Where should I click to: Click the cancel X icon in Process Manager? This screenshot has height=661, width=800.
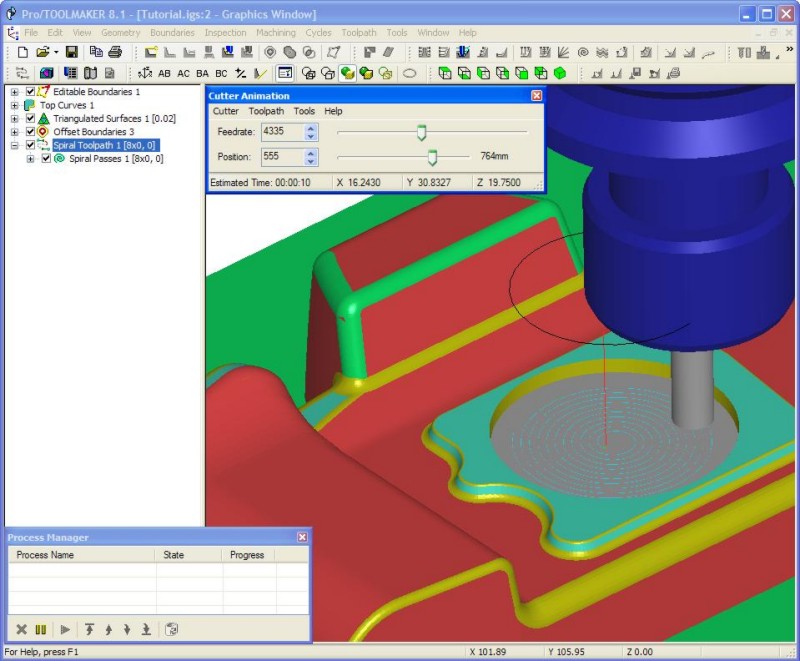(21, 629)
